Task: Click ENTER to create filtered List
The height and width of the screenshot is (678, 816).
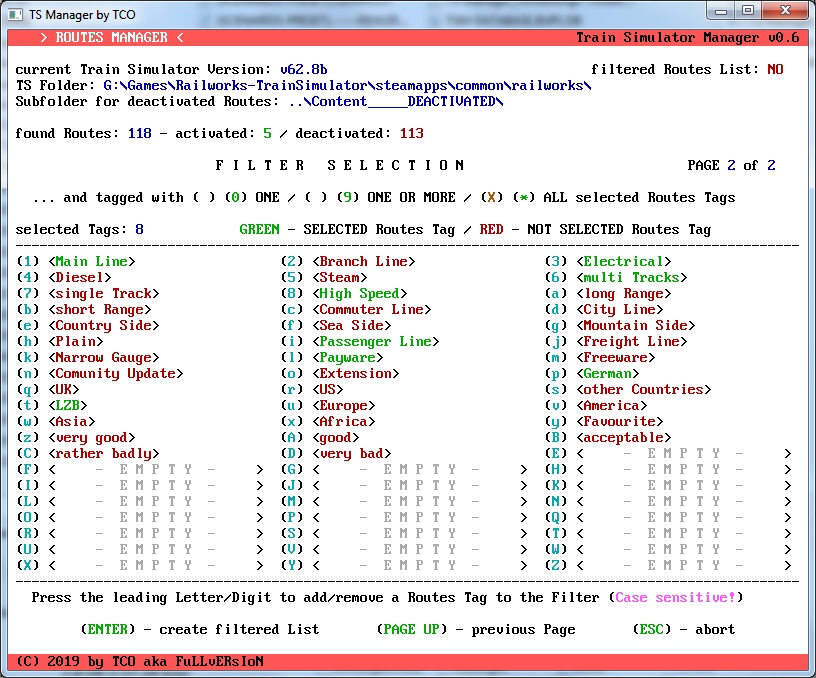Action: (x=200, y=630)
